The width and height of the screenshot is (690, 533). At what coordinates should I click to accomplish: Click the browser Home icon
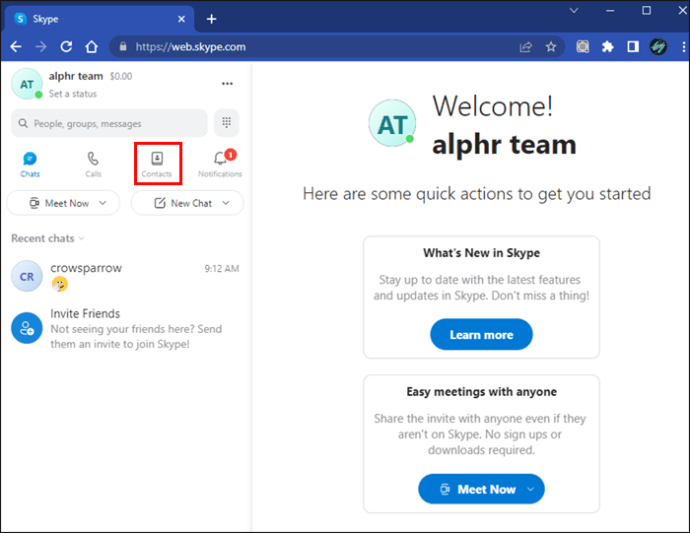point(92,47)
